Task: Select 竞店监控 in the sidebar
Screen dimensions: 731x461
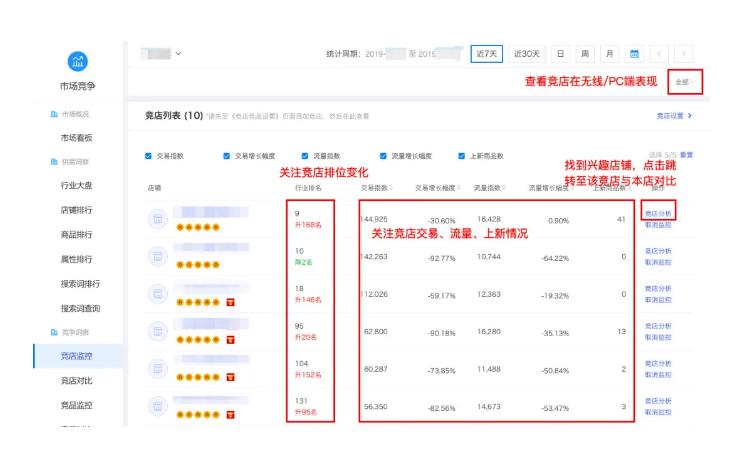Action: 78,356
